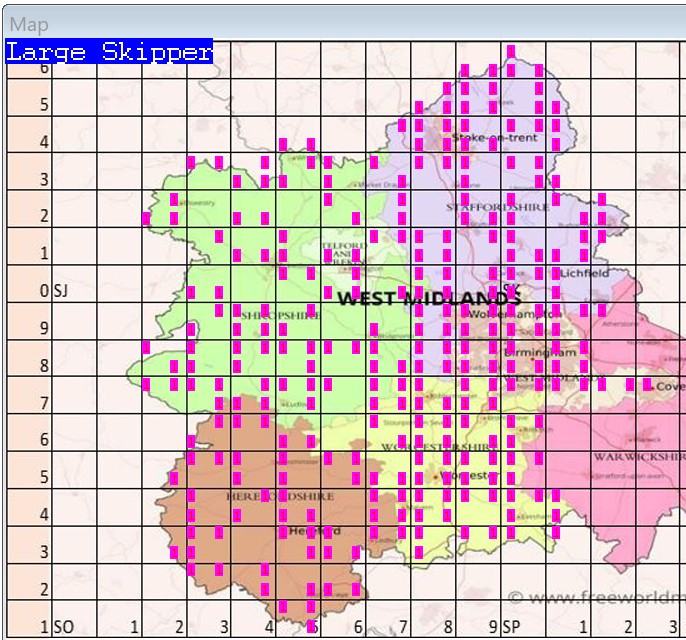
Task: Click the Stoke-on-trent city label
Action: 494,137
